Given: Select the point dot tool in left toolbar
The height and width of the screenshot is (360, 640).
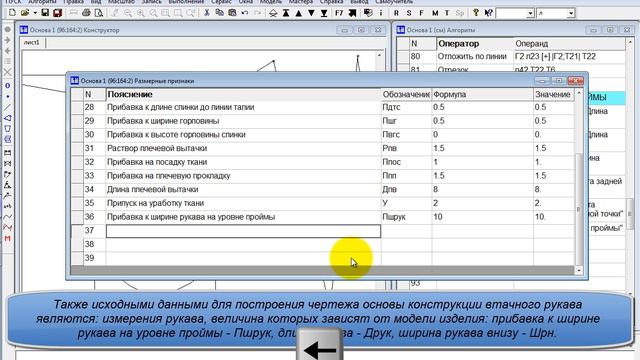Looking at the screenshot, I should [7, 97].
